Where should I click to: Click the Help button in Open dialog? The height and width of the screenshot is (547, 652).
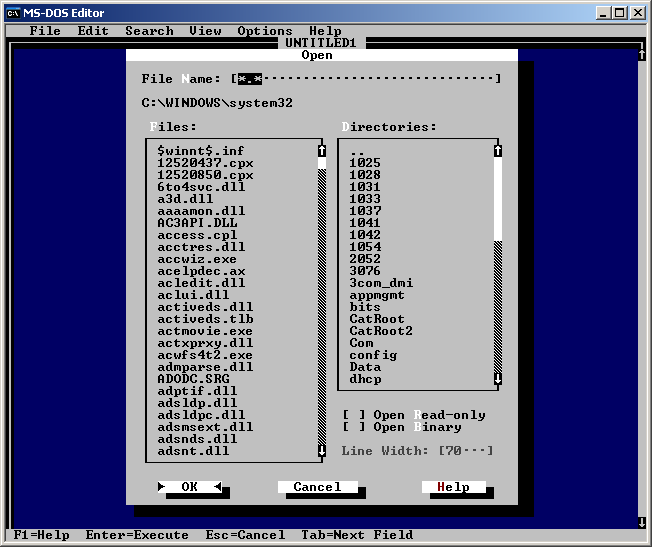point(454,487)
